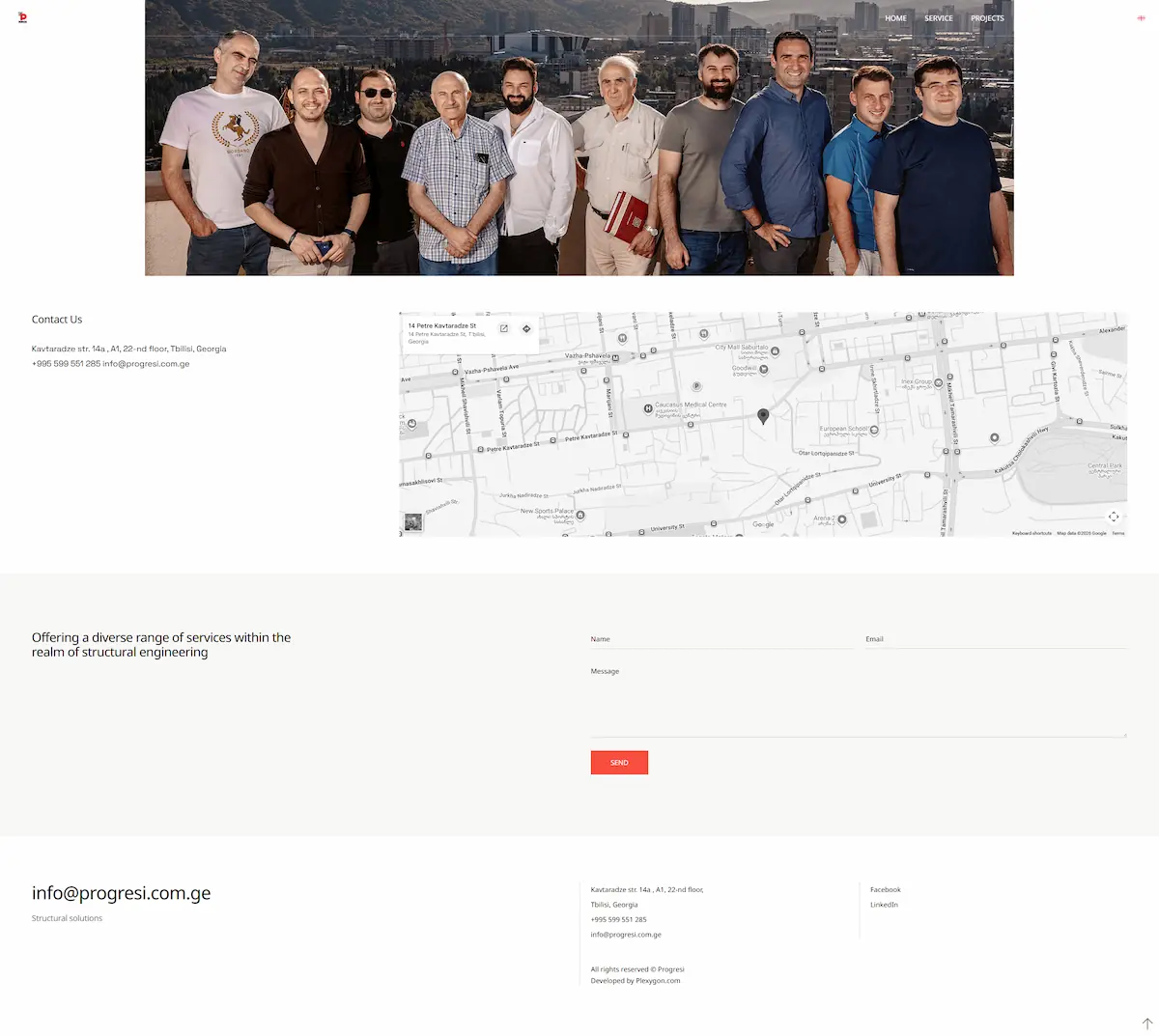Image resolution: width=1159 pixels, height=1036 pixels.
Task: Toggle satellite view thumbnail on the map
Action: click(x=413, y=522)
